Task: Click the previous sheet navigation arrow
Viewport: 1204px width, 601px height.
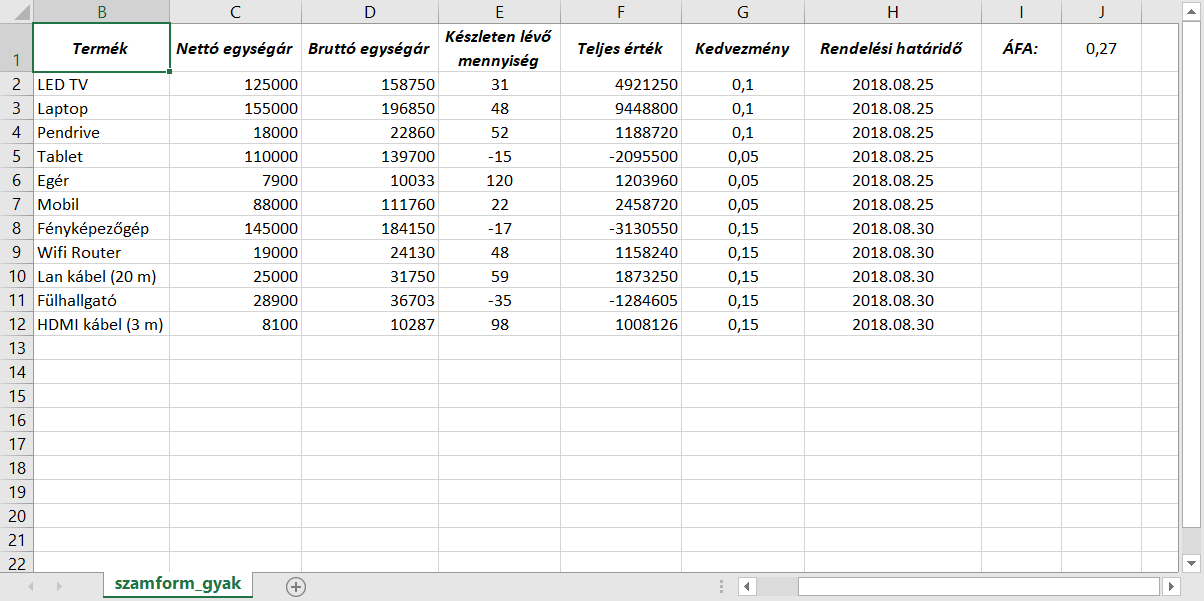Action: [31, 586]
